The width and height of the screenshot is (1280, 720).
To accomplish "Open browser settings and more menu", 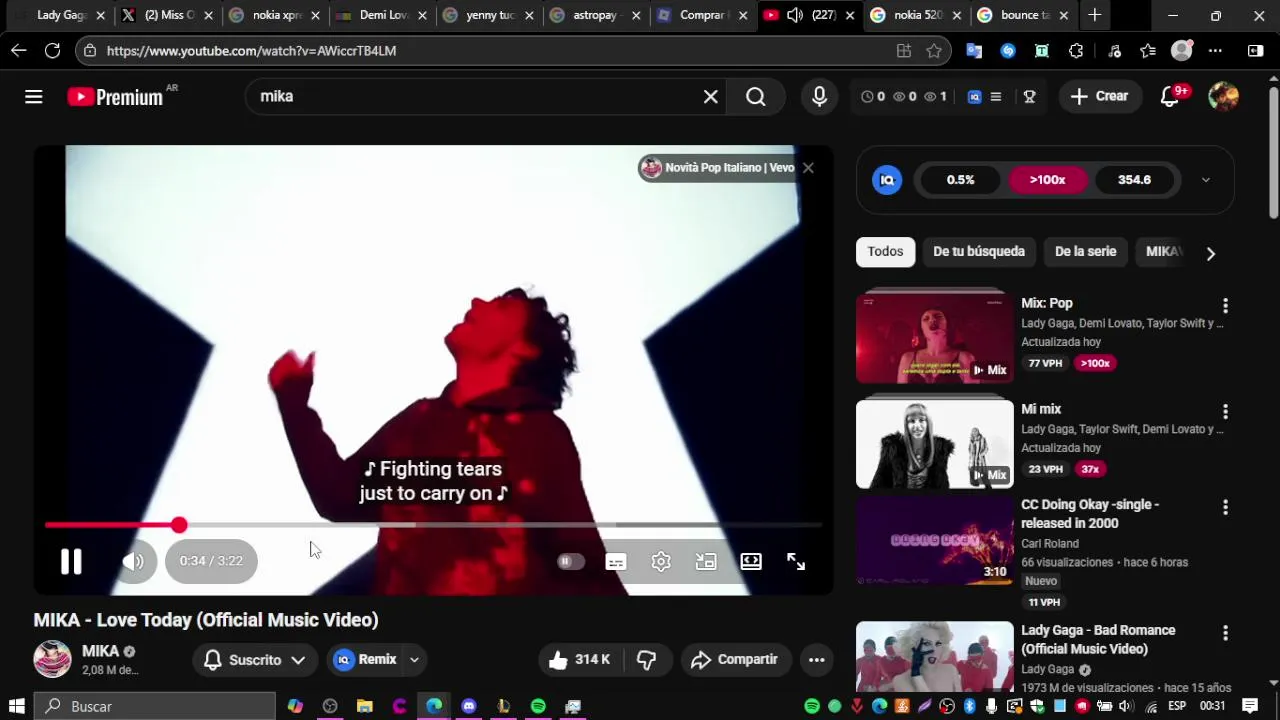I will (1215, 51).
